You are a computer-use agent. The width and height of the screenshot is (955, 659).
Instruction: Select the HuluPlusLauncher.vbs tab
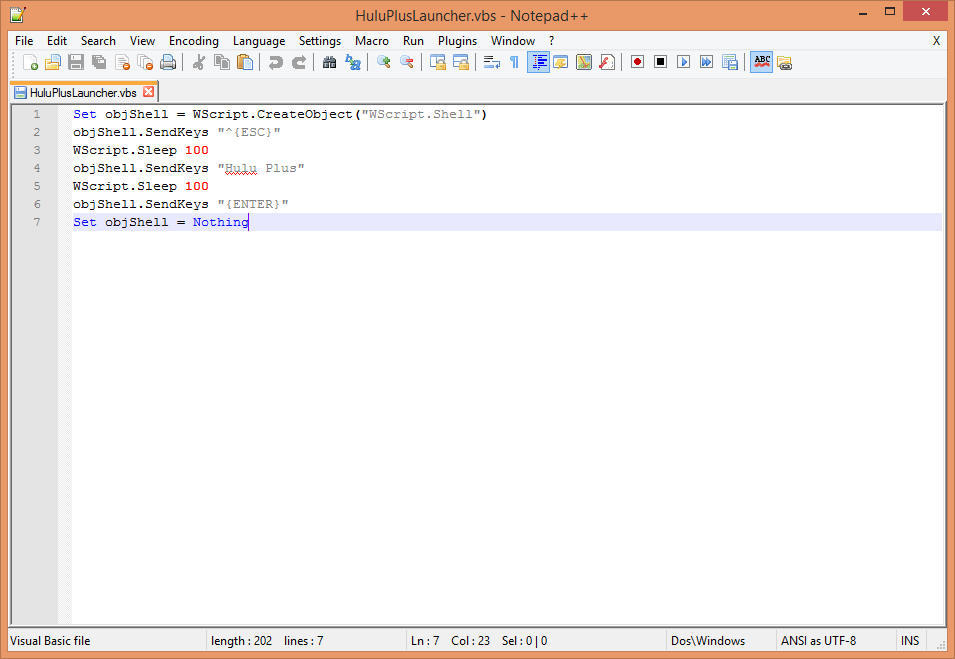point(83,93)
